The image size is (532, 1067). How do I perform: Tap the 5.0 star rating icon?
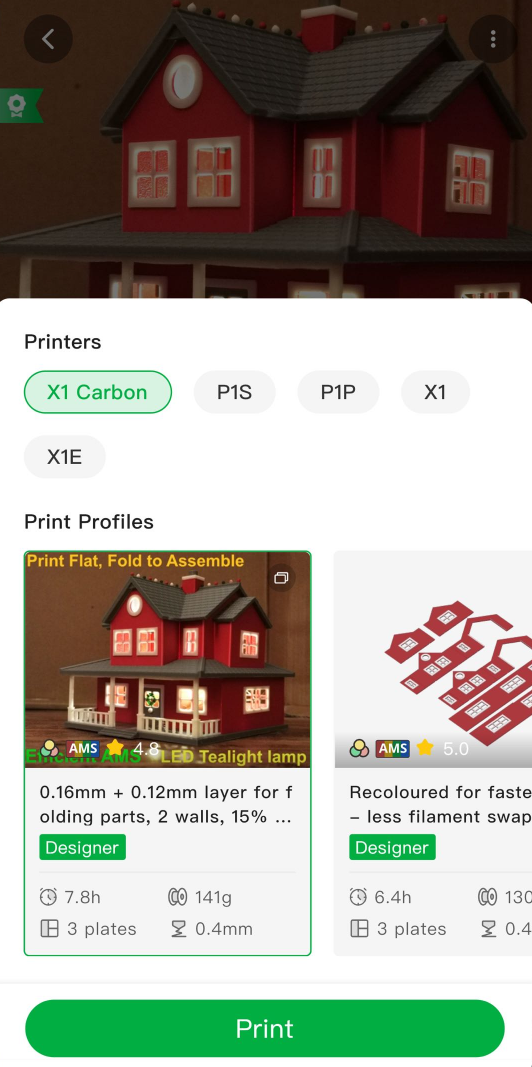425,749
